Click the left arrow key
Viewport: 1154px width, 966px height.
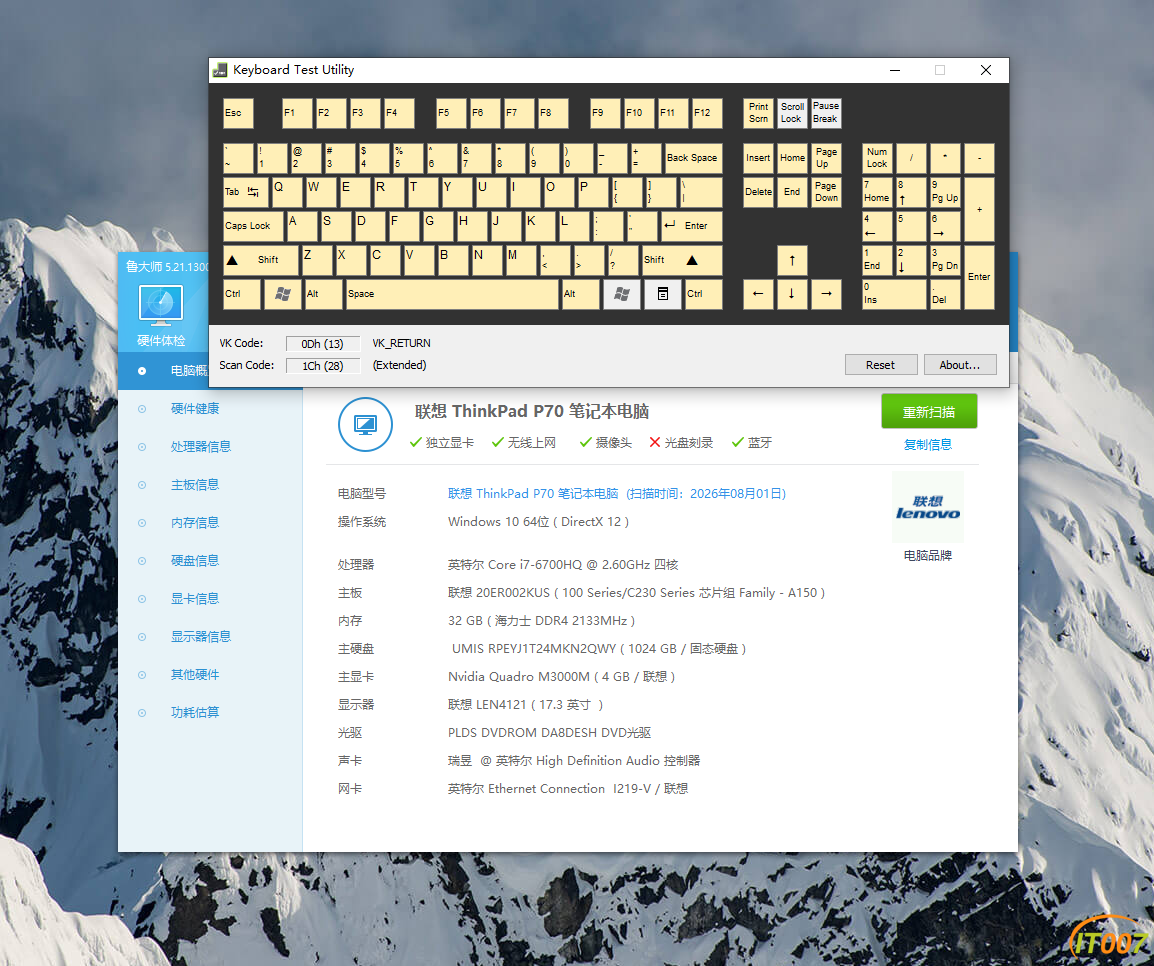[758, 294]
